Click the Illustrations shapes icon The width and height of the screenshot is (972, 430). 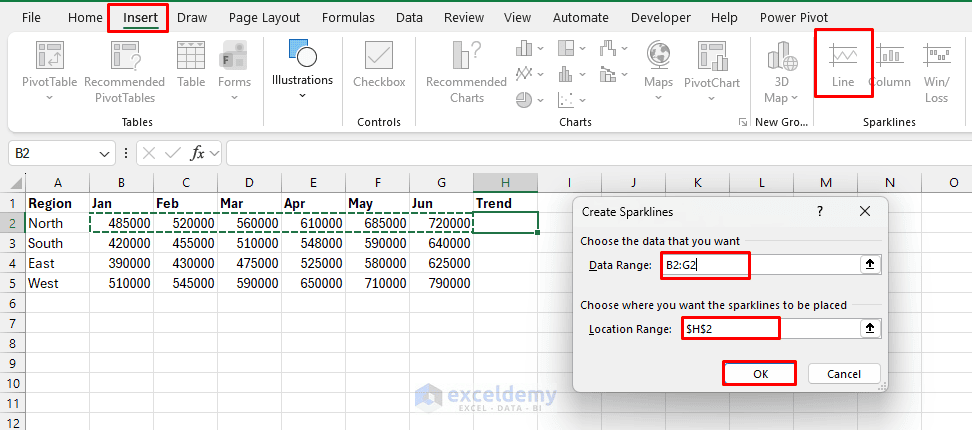coord(303,53)
